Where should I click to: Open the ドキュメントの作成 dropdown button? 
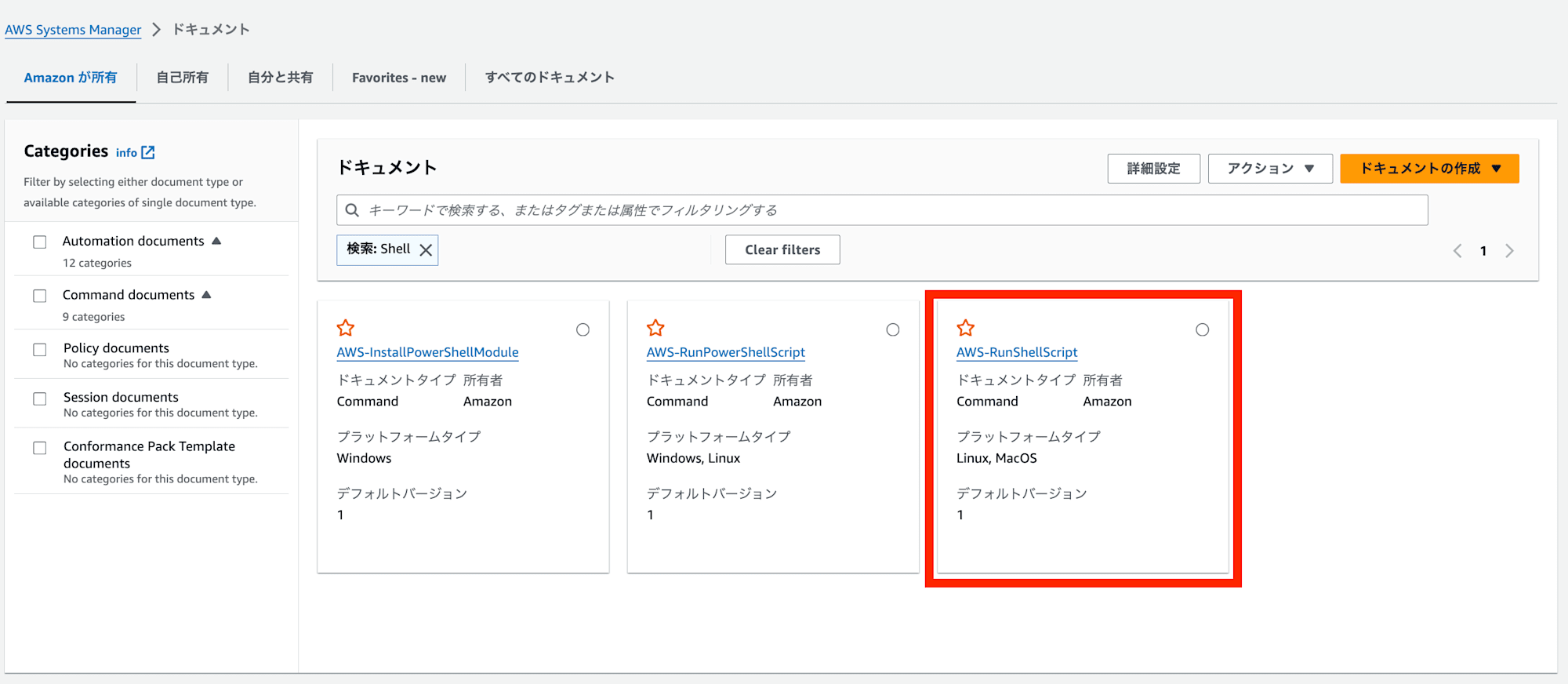point(1429,169)
